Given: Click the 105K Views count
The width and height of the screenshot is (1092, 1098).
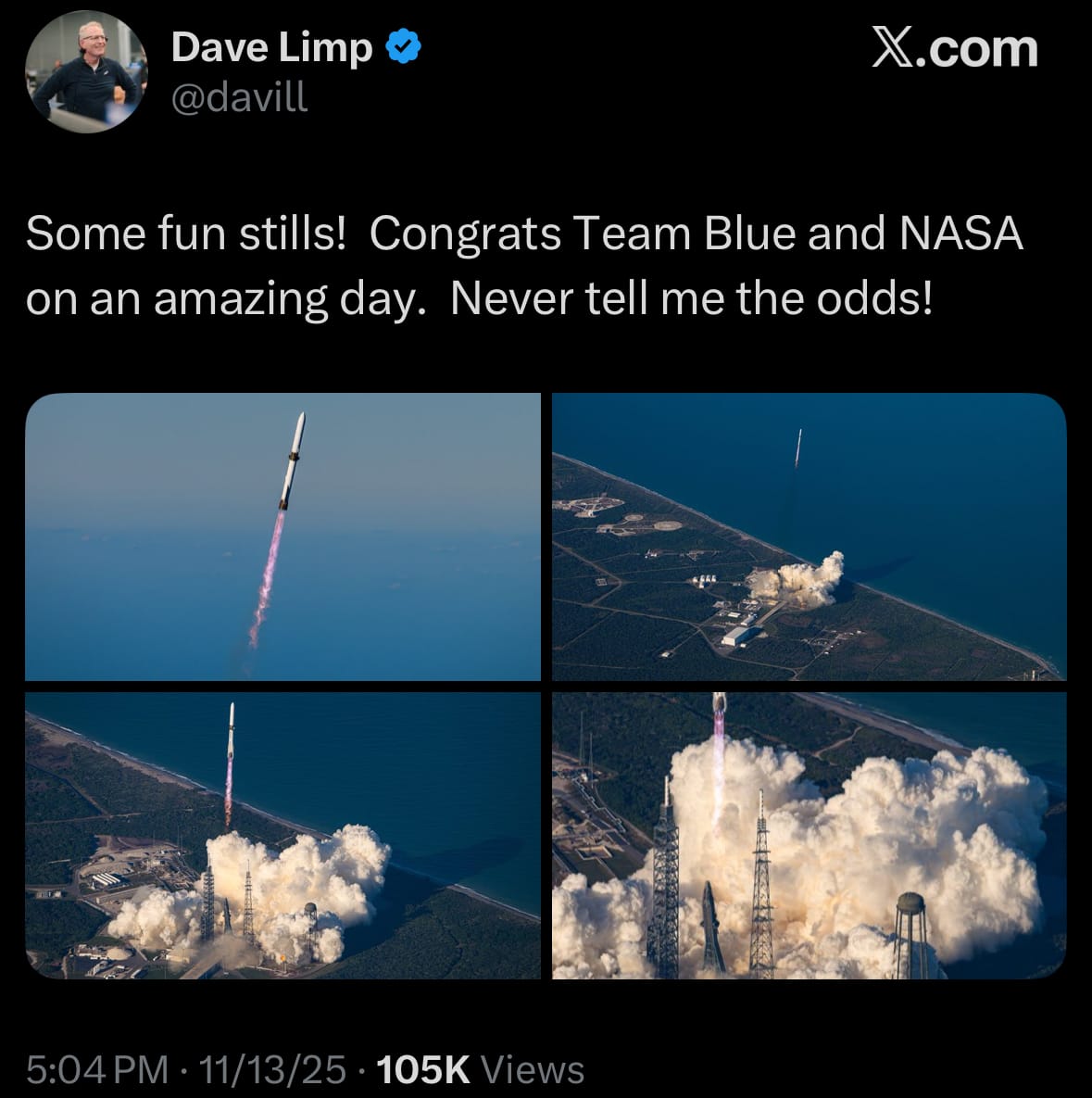Looking at the screenshot, I should point(480,1069).
